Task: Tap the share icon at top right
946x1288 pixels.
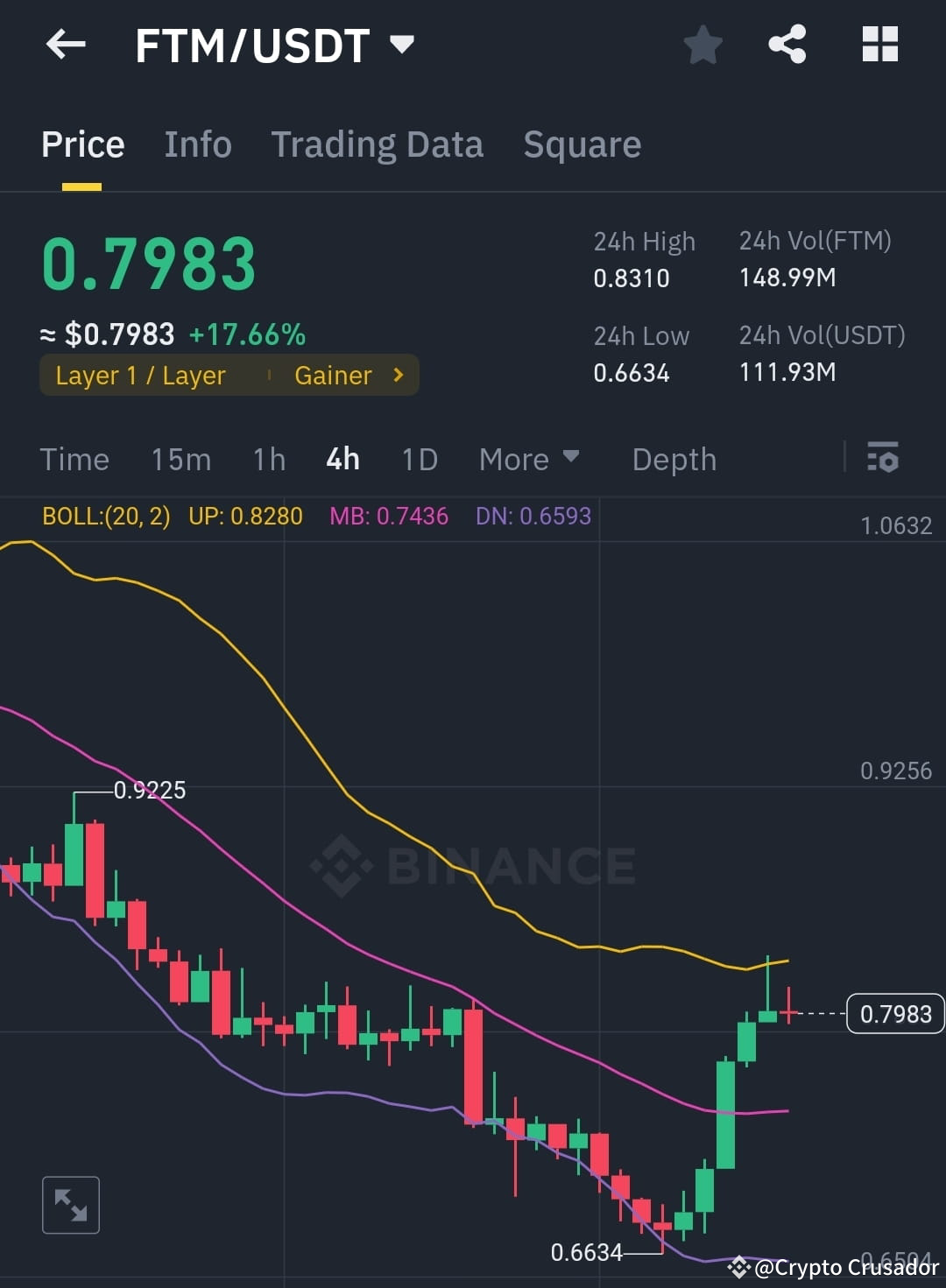Action: coord(787,43)
